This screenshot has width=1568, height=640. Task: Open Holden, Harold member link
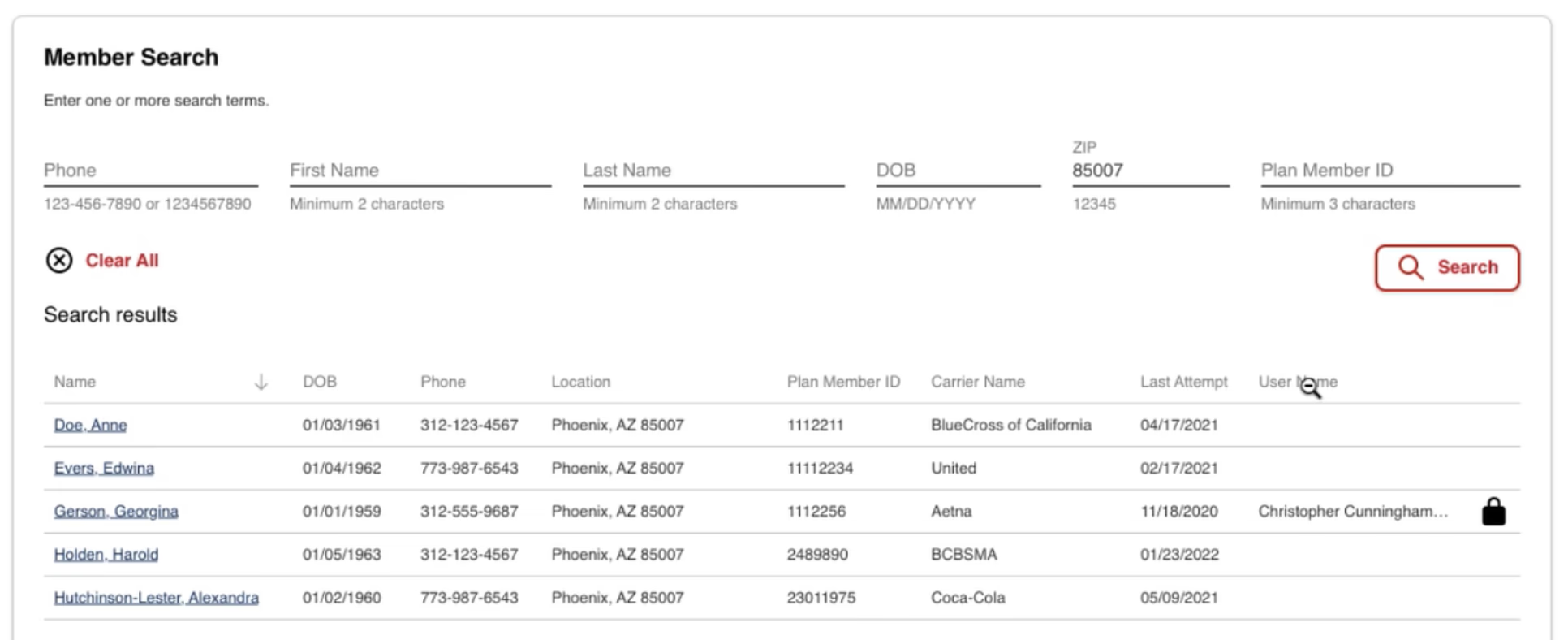[x=106, y=555]
